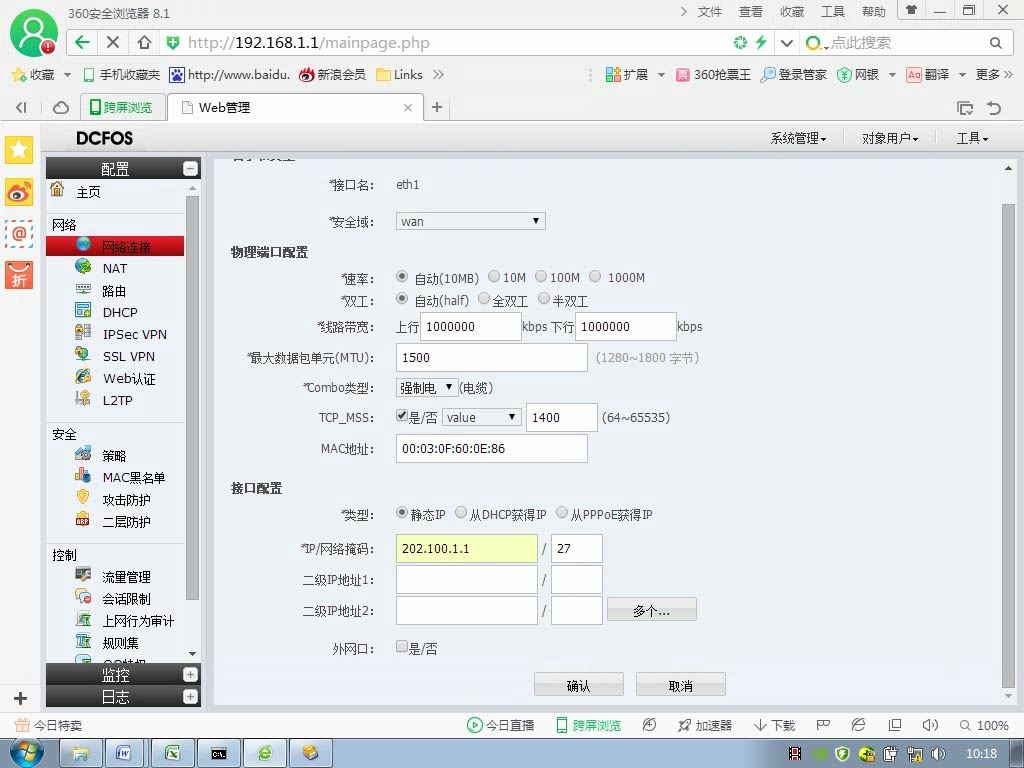The width and height of the screenshot is (1024, 768).
Task: Select 自动(10MB) speed radio button
Action: pos(402,277)
